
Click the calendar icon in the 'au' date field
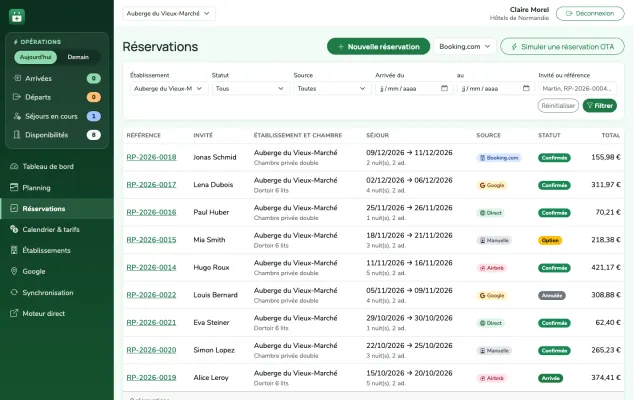pyautogui.click(x=526, y=88)
